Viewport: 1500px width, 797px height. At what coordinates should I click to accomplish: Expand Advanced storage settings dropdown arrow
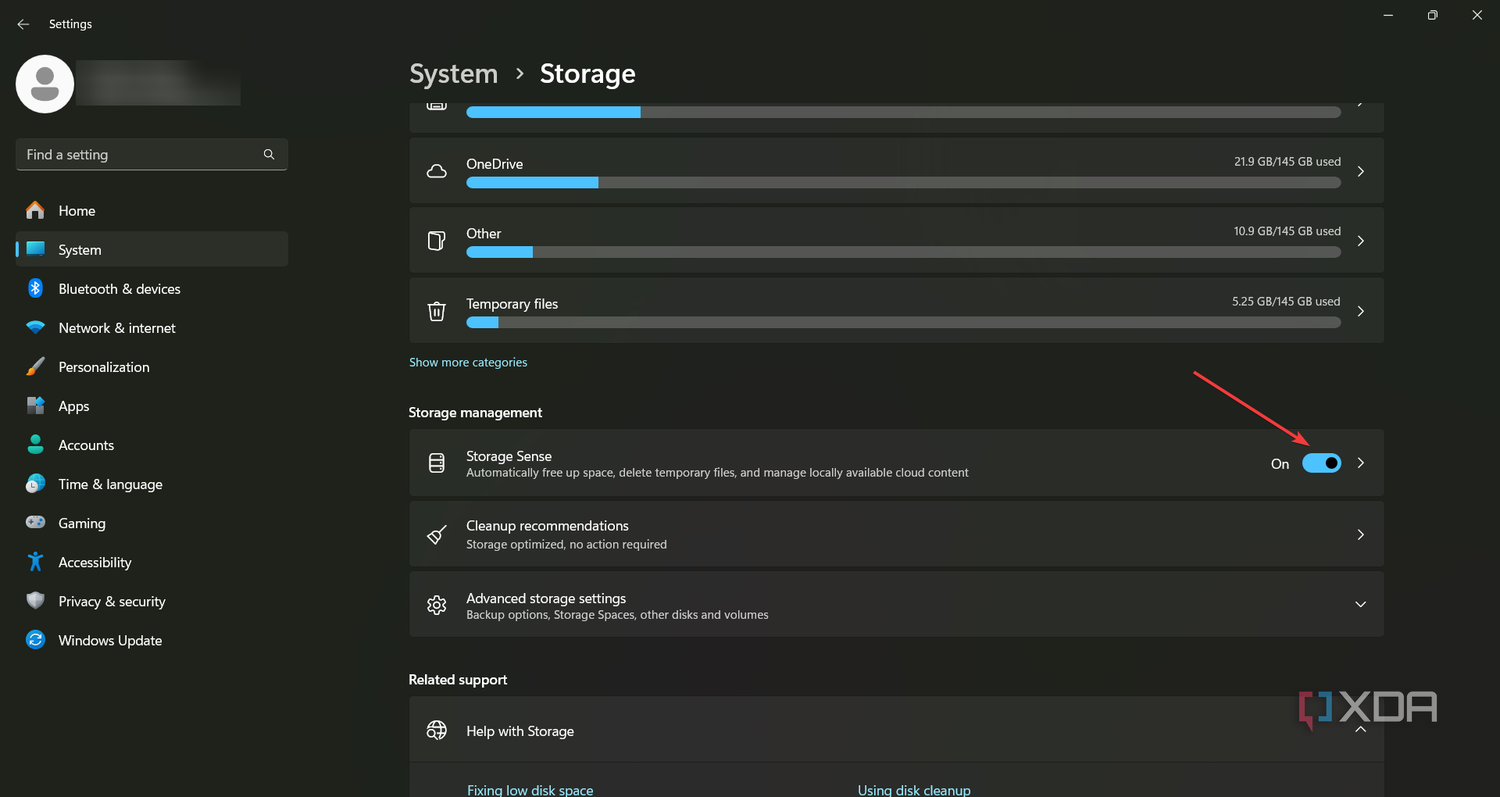[x=1360, y=605]
